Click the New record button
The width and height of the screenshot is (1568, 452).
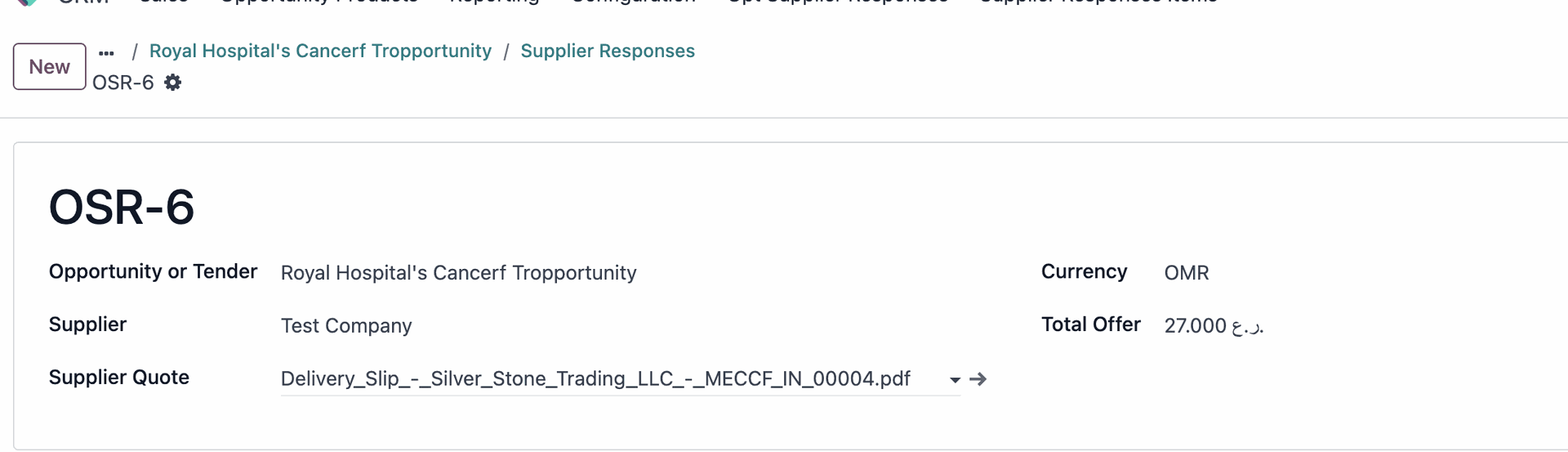(49, 66)
